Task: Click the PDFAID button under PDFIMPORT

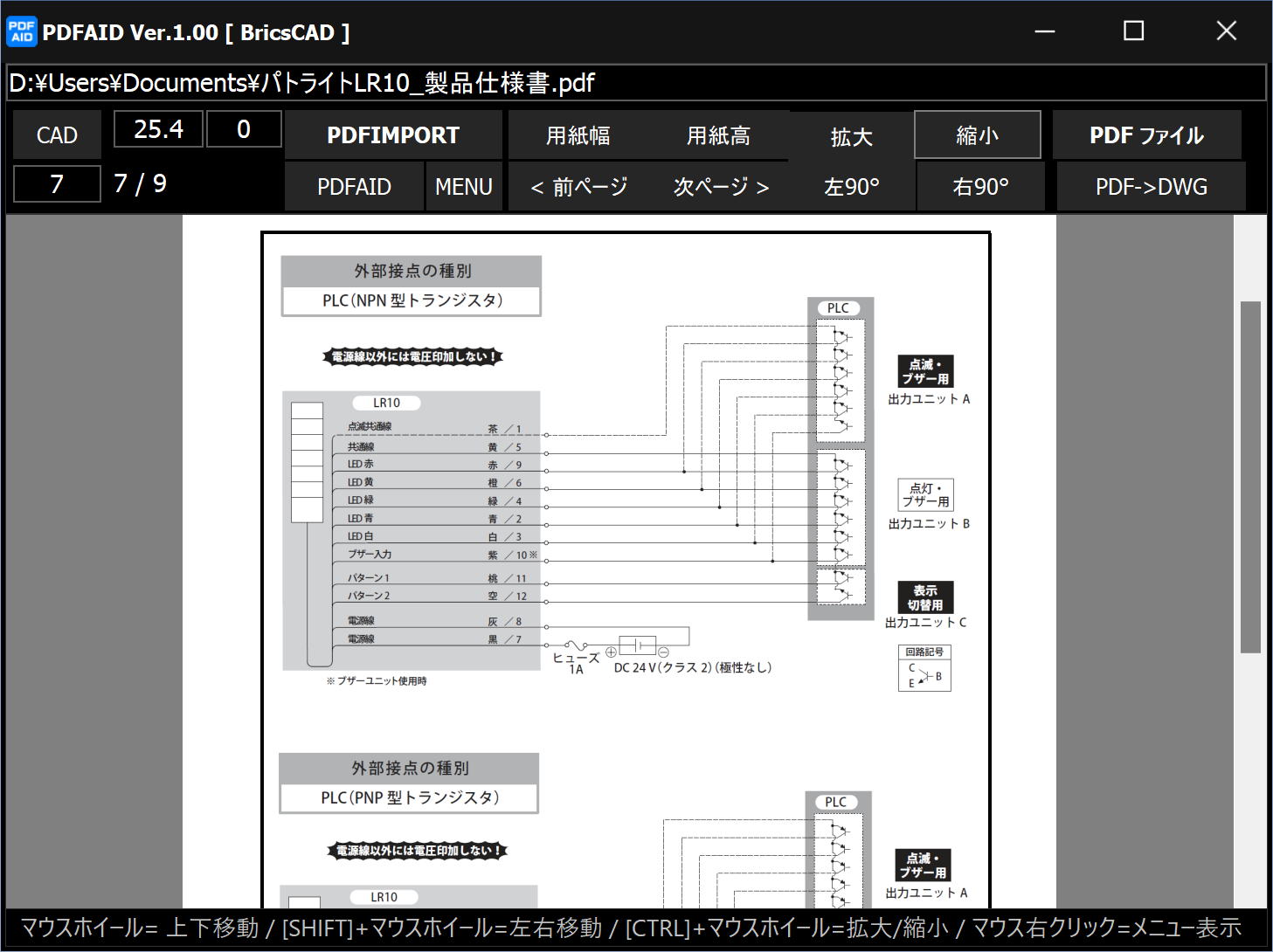Action: click(354, 187)
